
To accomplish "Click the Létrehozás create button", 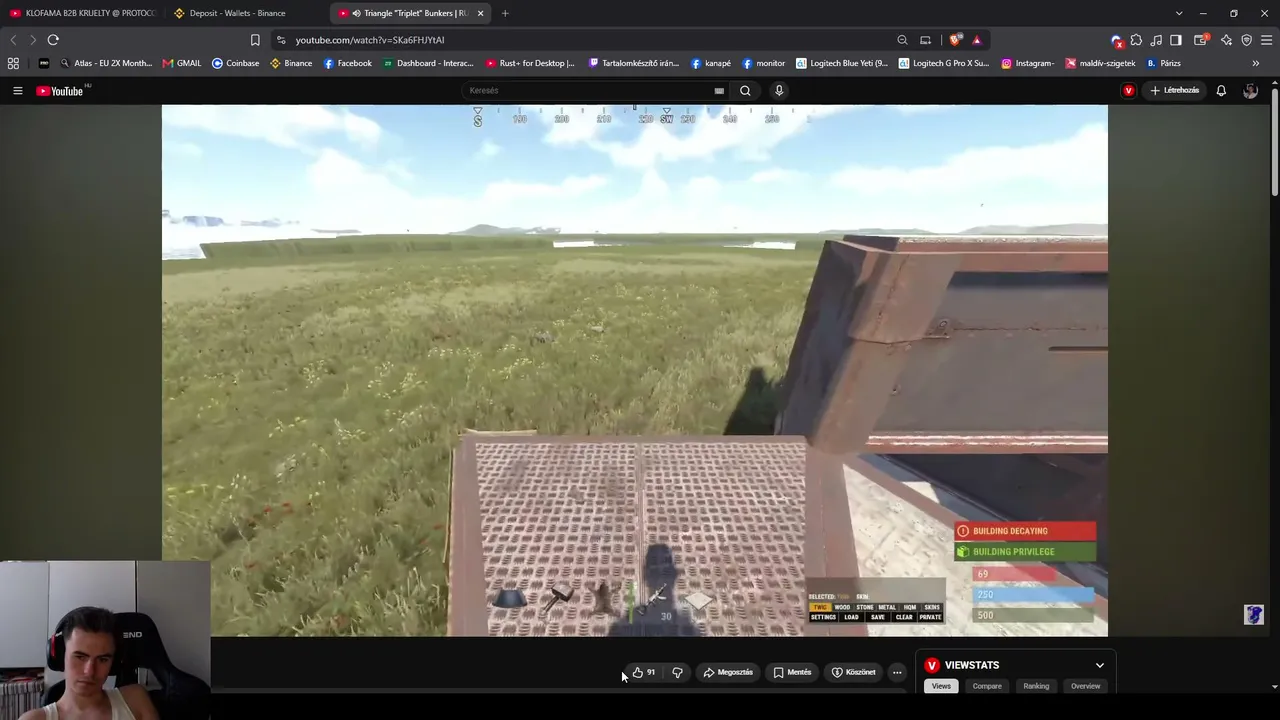I will 1174,91.
